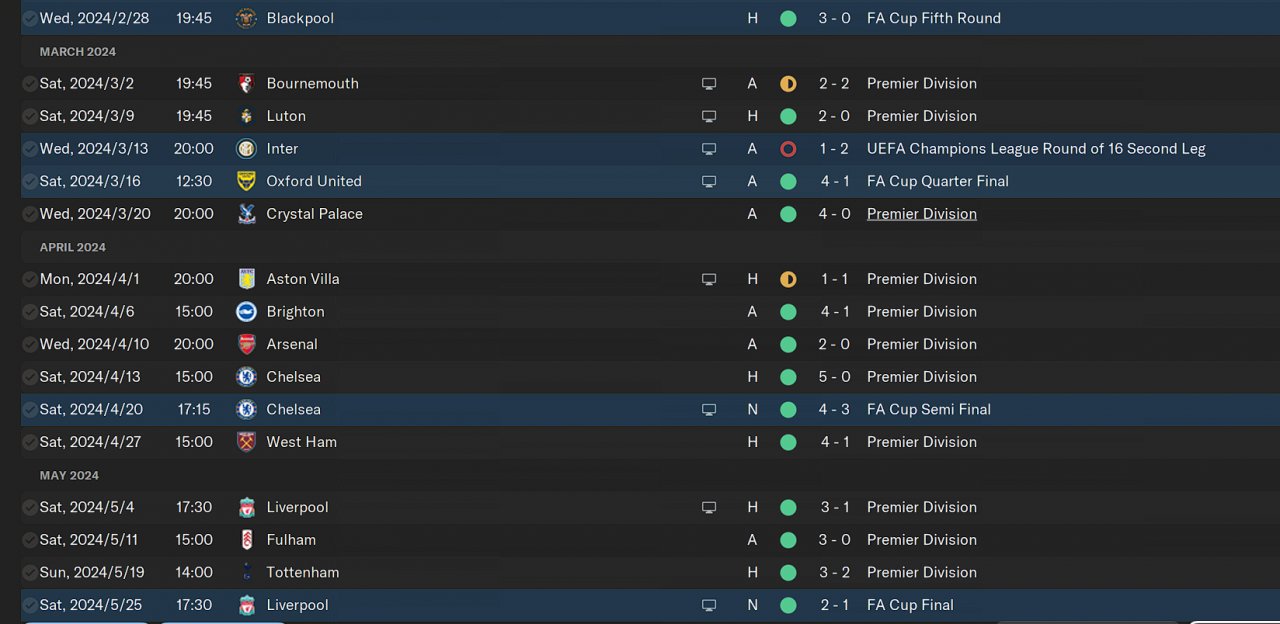Toggle the check icon on Tottenham fixture row
The height and width of the screenshot is (624, 1280).
point(30,573)
